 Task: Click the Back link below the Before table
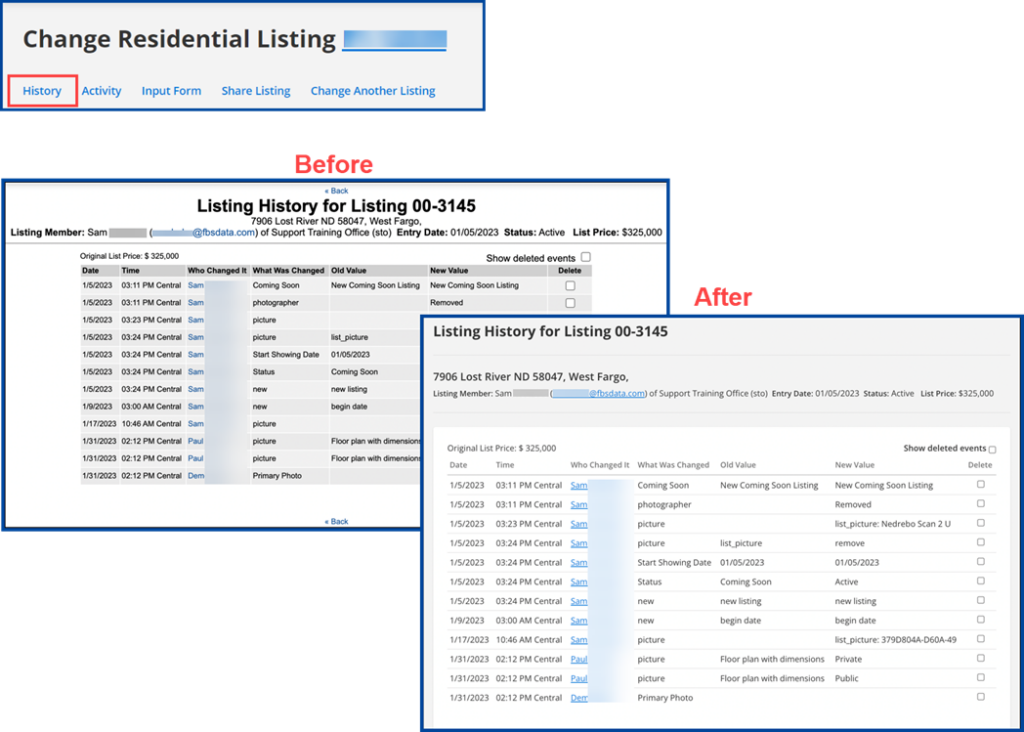pos(336,520)
